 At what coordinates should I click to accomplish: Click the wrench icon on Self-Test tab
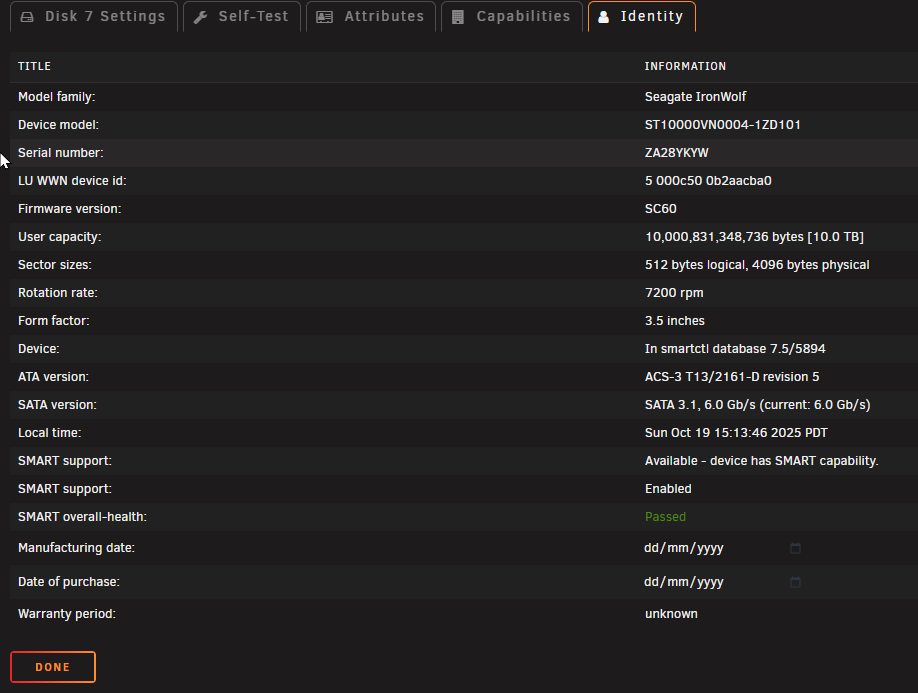pos(201,17)
